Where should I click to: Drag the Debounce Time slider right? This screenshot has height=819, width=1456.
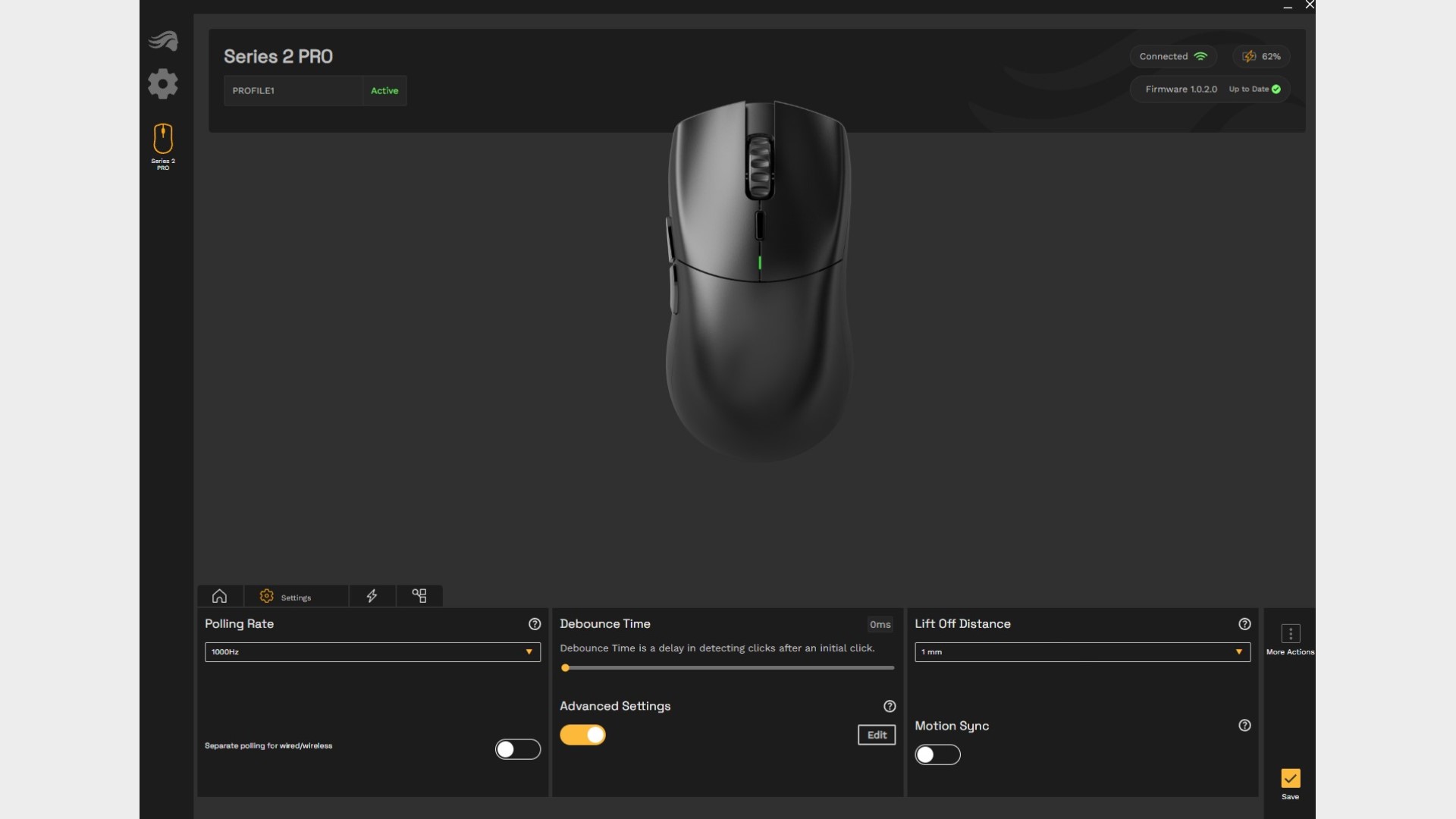(x=564, y=668)
